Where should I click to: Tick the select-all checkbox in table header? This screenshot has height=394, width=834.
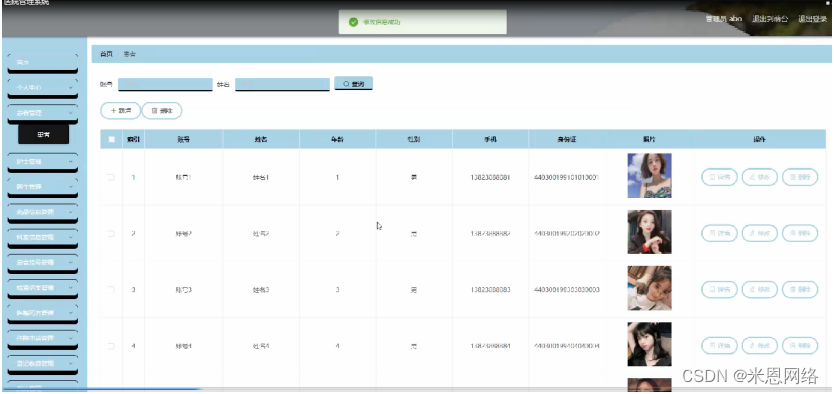point(111,140)
